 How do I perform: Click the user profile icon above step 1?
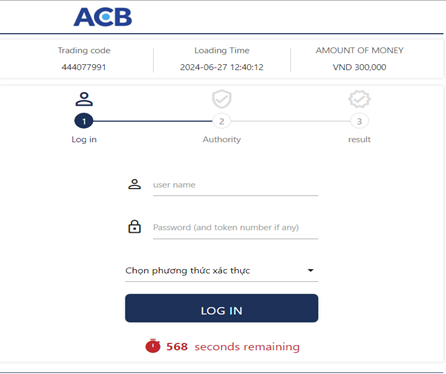(x=84, y=99)
